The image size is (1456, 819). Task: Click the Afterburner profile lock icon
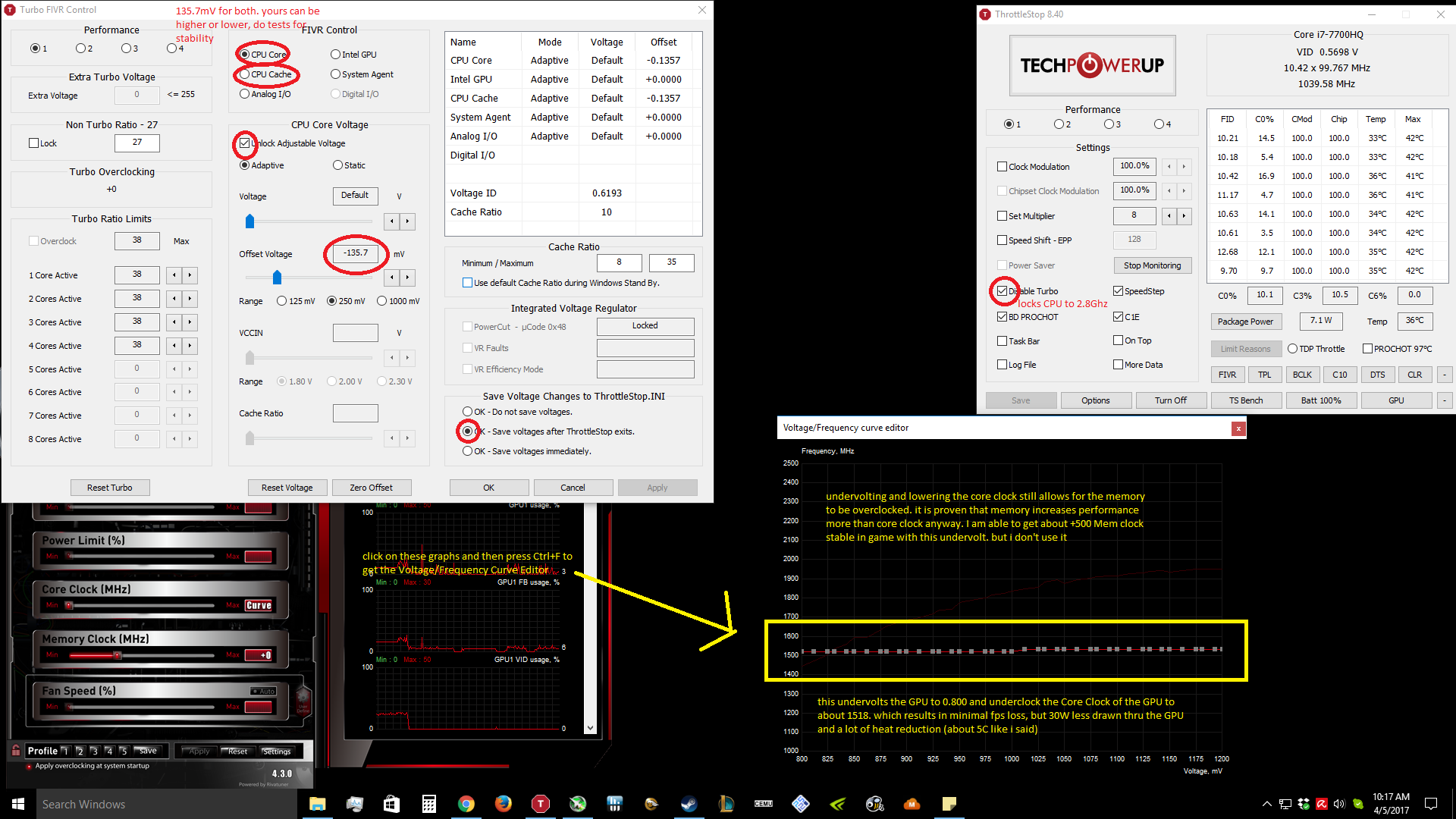point(16,750)
